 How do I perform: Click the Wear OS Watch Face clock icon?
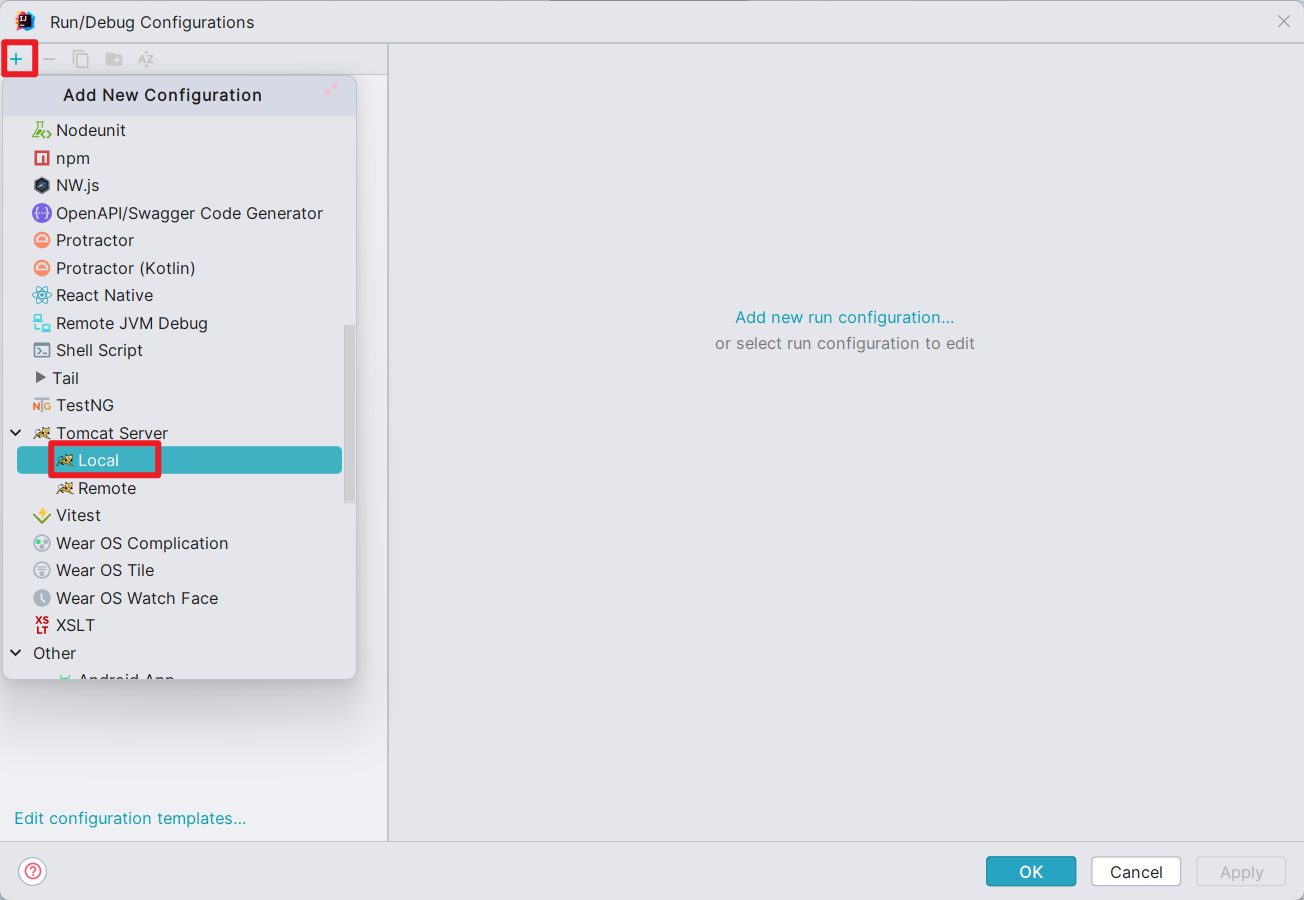click(41, 598)
